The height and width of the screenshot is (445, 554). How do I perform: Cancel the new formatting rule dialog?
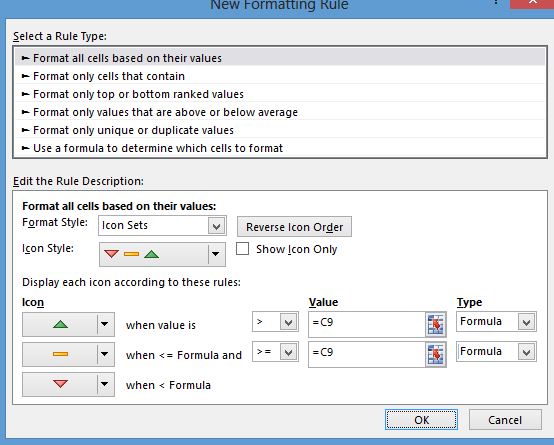pyautogui.click(x=505, y=420)
